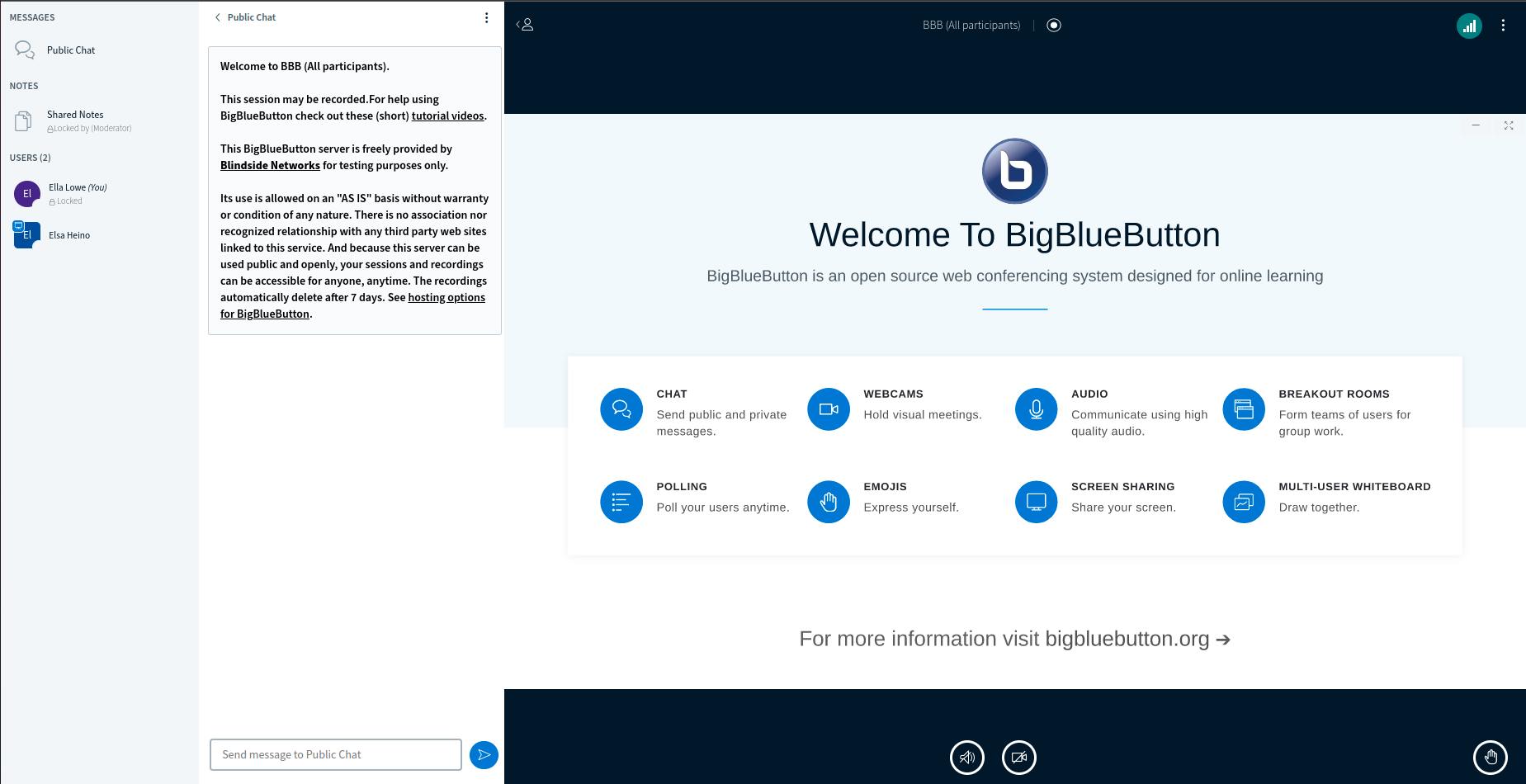Minimize the presentation area
Viewport: 1526px width, 784px height.
pos(1476,125)
